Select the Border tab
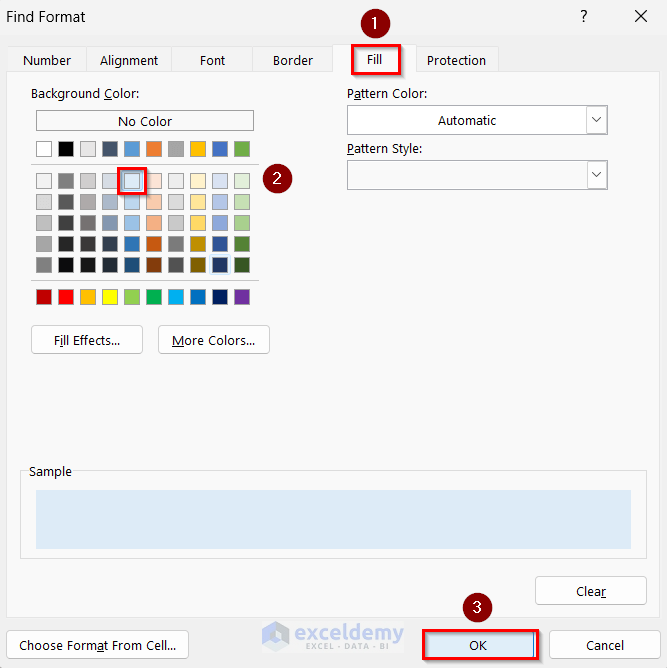 point(293,60)
